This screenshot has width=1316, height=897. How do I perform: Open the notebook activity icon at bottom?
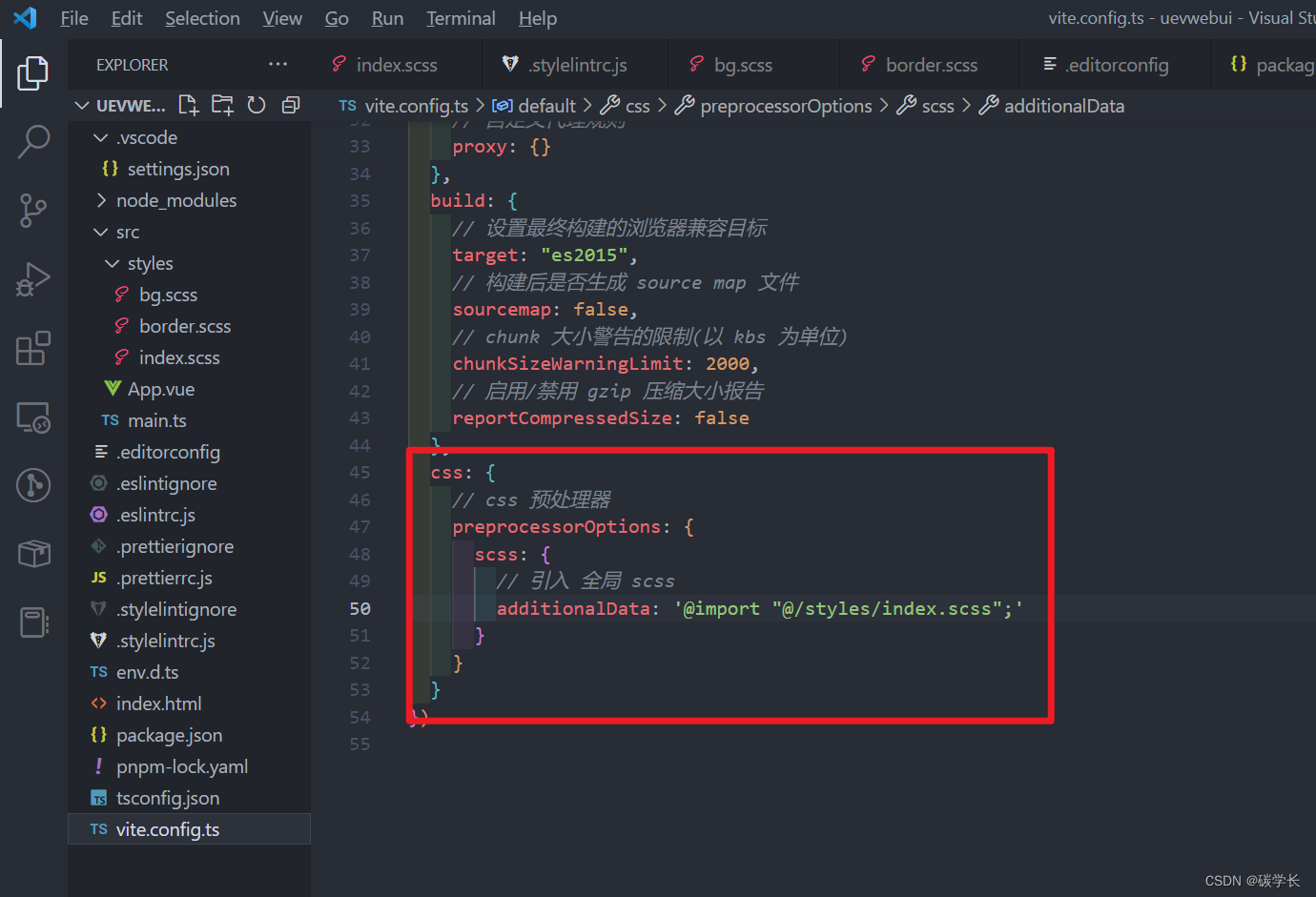pyautogui.click(x=33, y=622)
